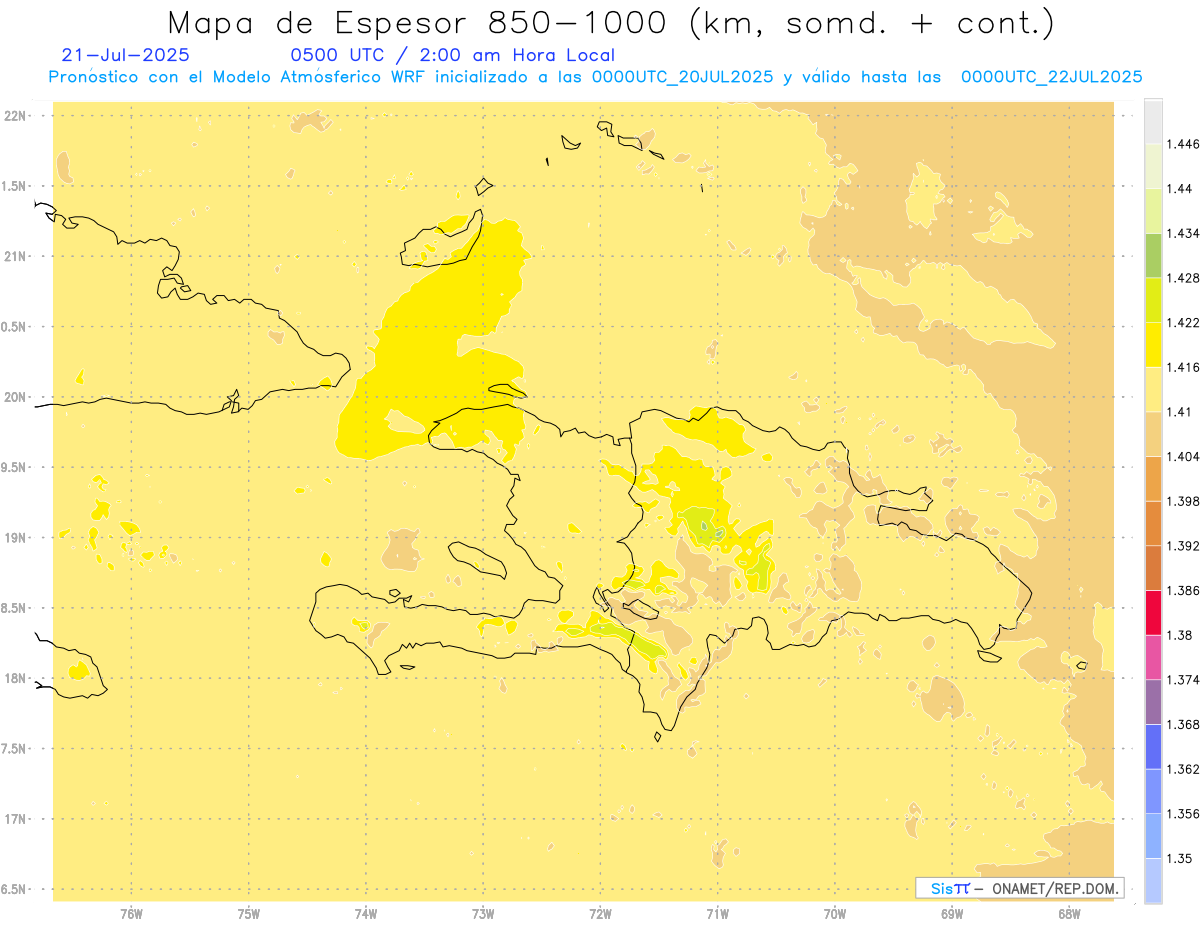Click the blue legend swatch between 1.362 and 1.368
The height and width of the screenshot is (927, 1200).
click(1153, 747)
